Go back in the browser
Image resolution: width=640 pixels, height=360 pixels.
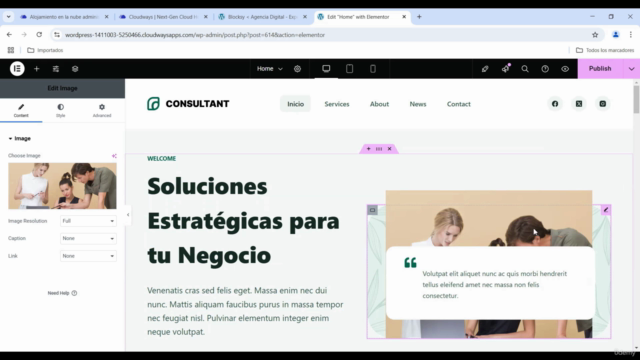[9, 35]
